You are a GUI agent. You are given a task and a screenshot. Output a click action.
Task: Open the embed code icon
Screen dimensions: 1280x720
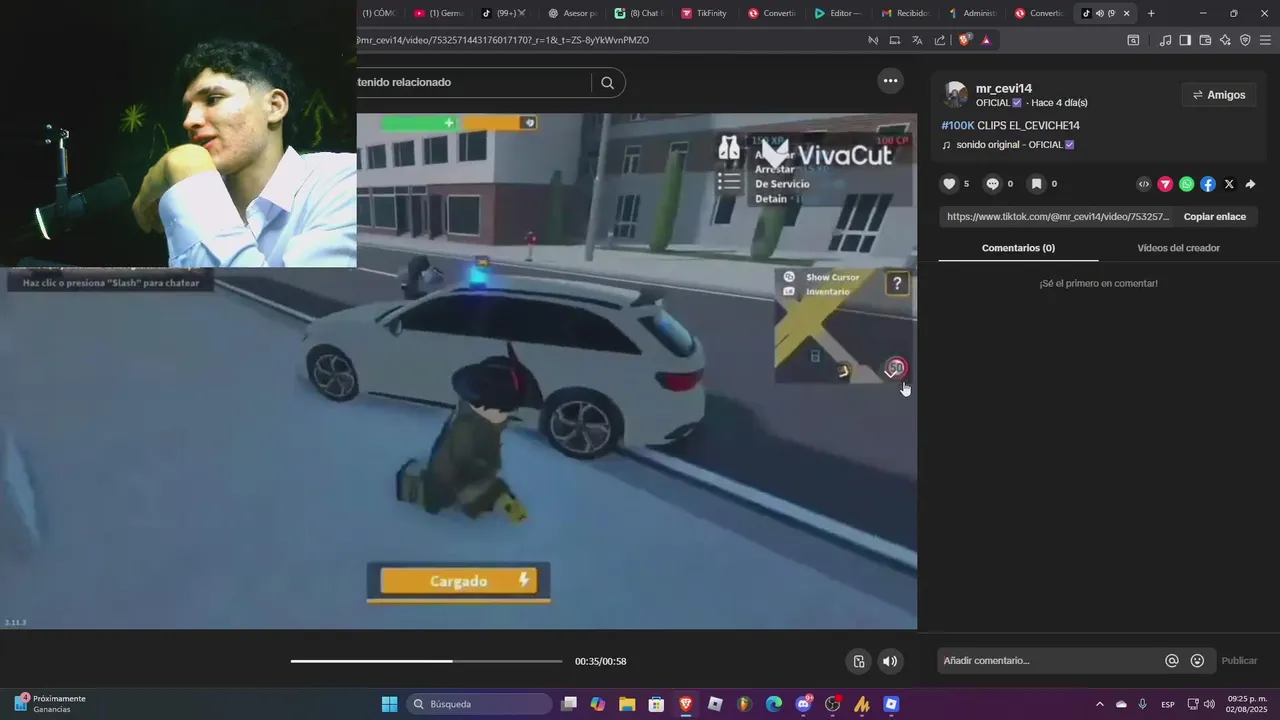(1144, 184)
